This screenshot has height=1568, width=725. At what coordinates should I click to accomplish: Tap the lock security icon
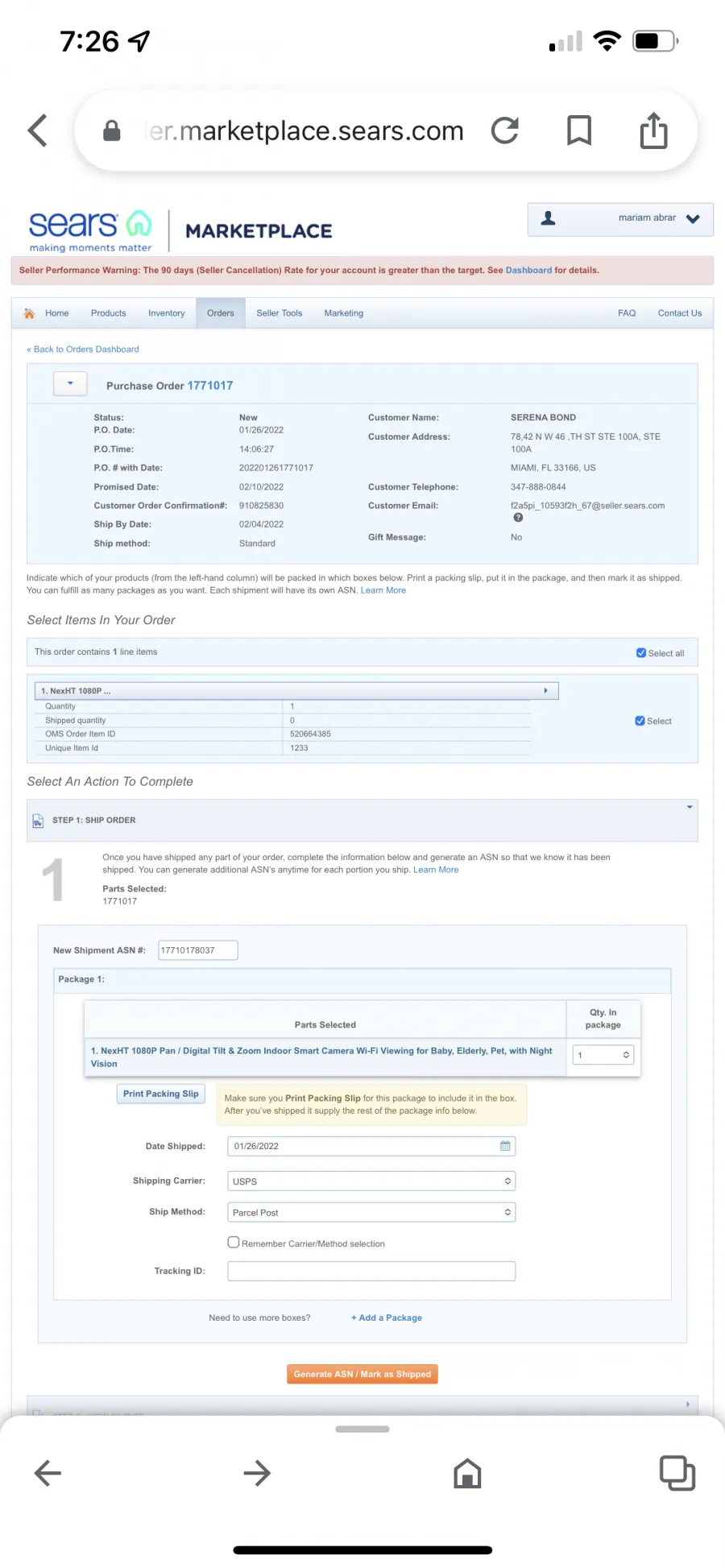112,130
